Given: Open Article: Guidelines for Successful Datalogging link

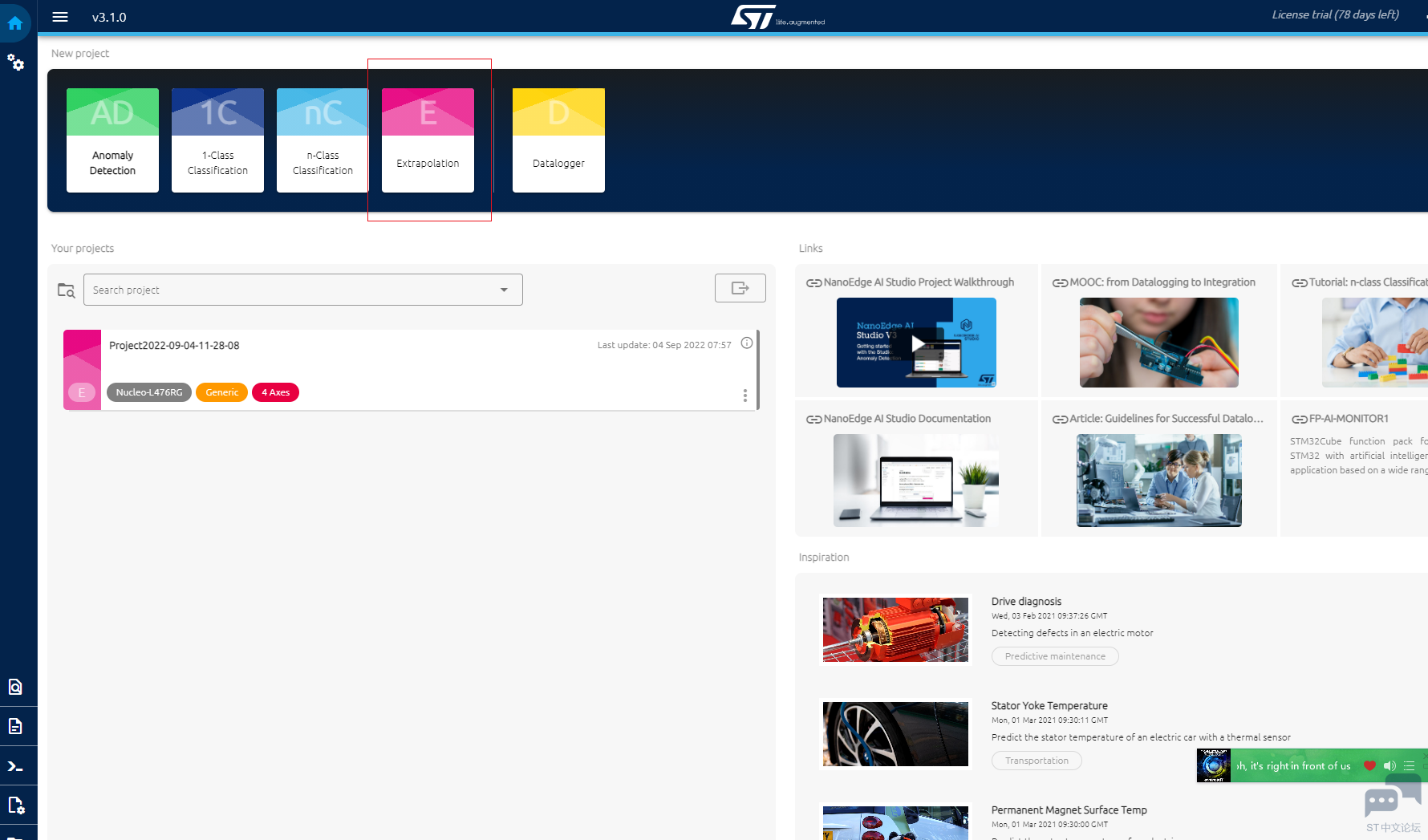Looking at the screenshot, I should [x=1166, y=419].
